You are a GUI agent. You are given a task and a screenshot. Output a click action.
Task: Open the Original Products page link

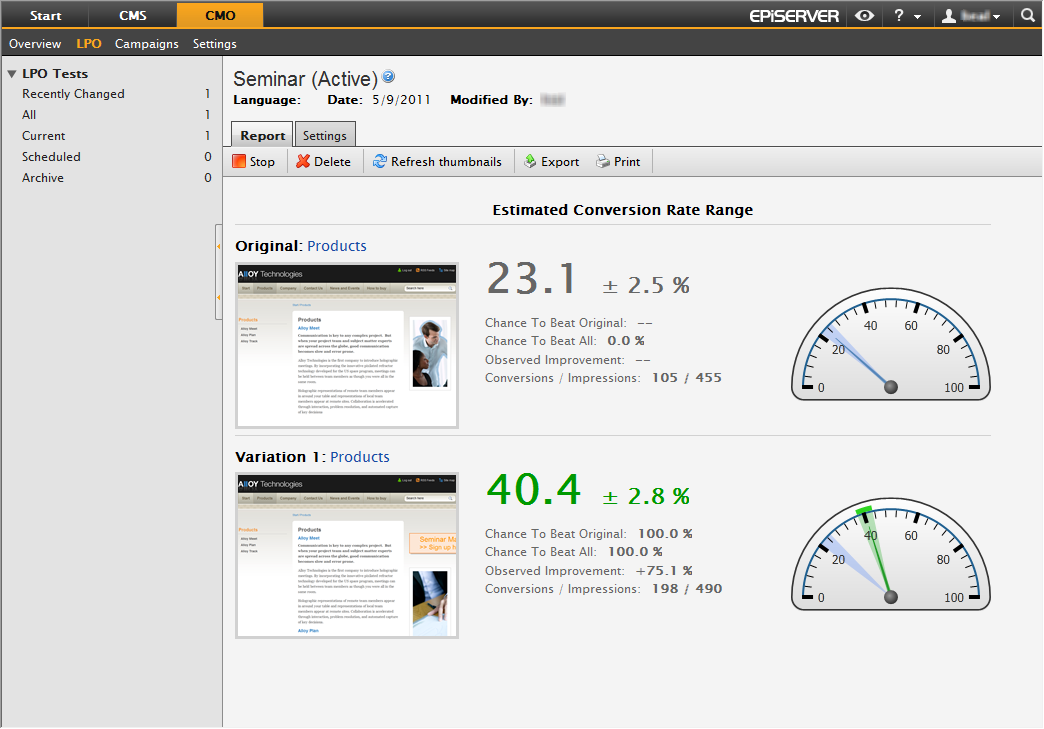pyautogui.click(x=336, y=246)
